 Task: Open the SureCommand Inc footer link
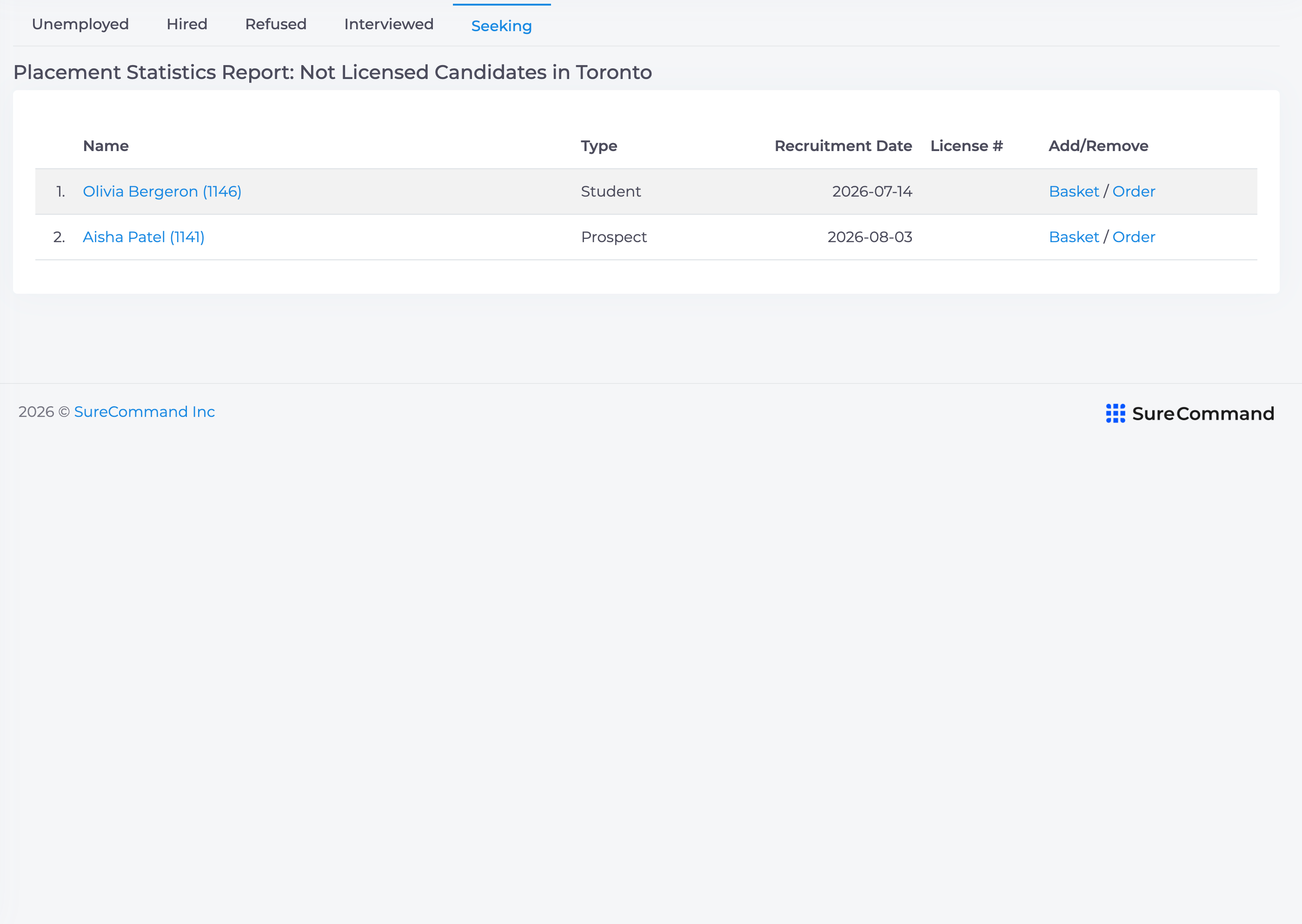(x=145, y=411)
